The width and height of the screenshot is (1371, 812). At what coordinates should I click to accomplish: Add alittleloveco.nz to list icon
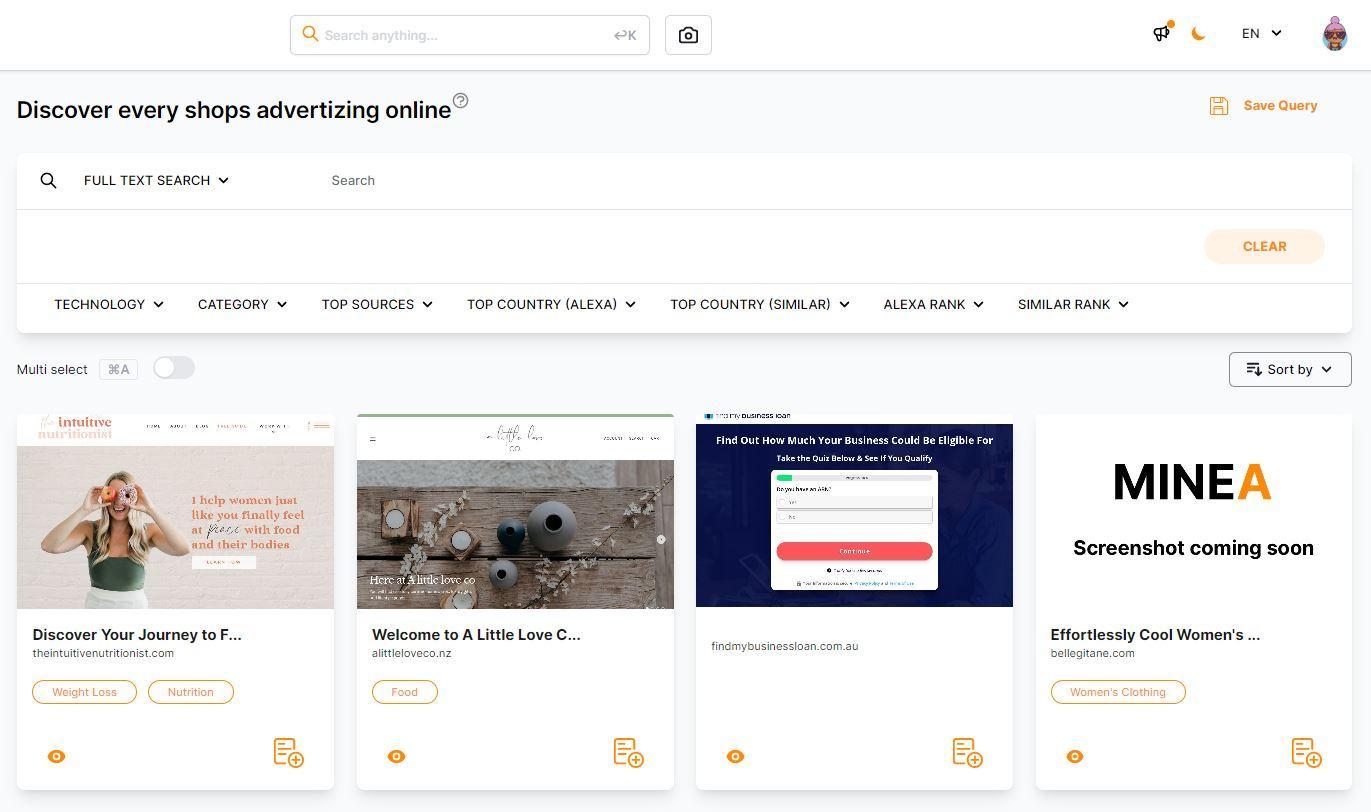629,753
